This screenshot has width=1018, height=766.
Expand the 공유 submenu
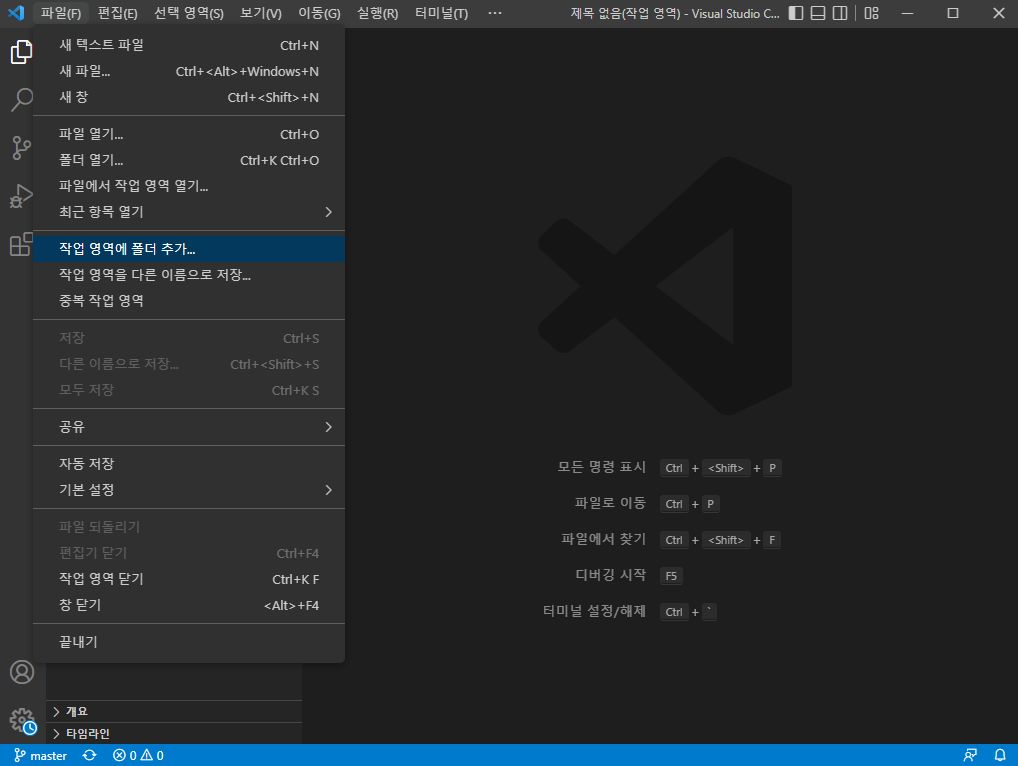[189, 426]
